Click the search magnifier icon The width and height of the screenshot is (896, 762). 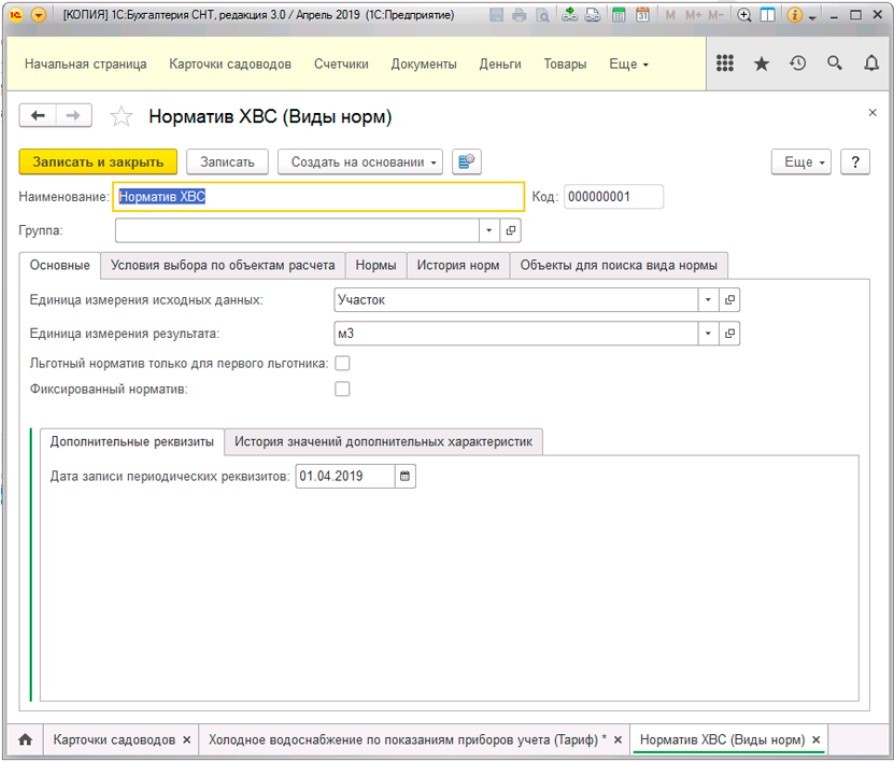tap(834, 63)
